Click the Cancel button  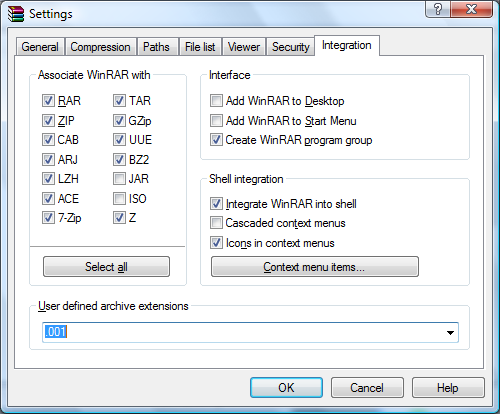point(367,388)
